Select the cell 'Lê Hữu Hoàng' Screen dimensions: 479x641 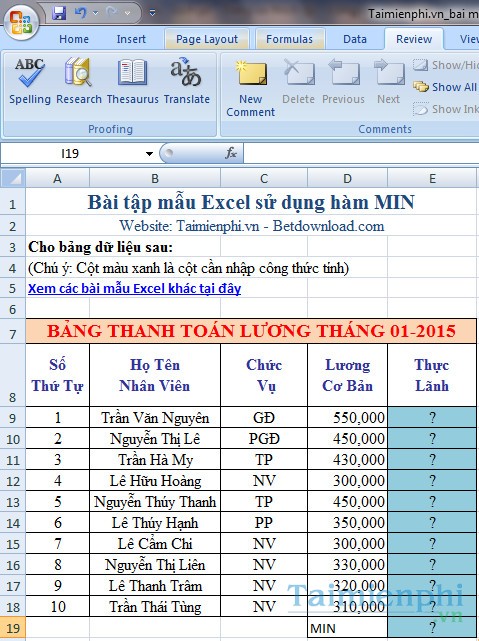(x=155, y=481)
